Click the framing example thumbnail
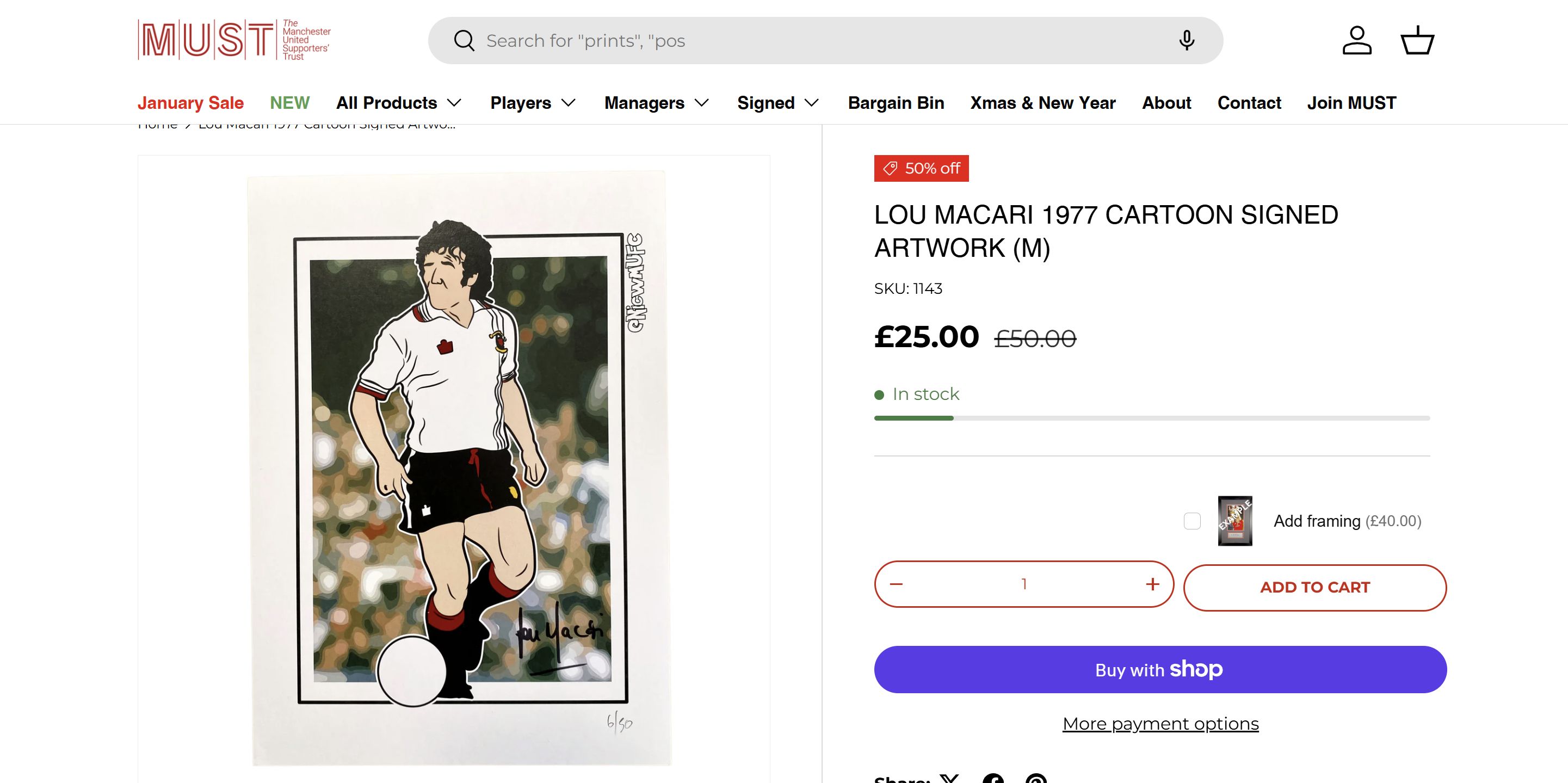Viewport: 1568px width, 783px height. tap(1234, 521)
